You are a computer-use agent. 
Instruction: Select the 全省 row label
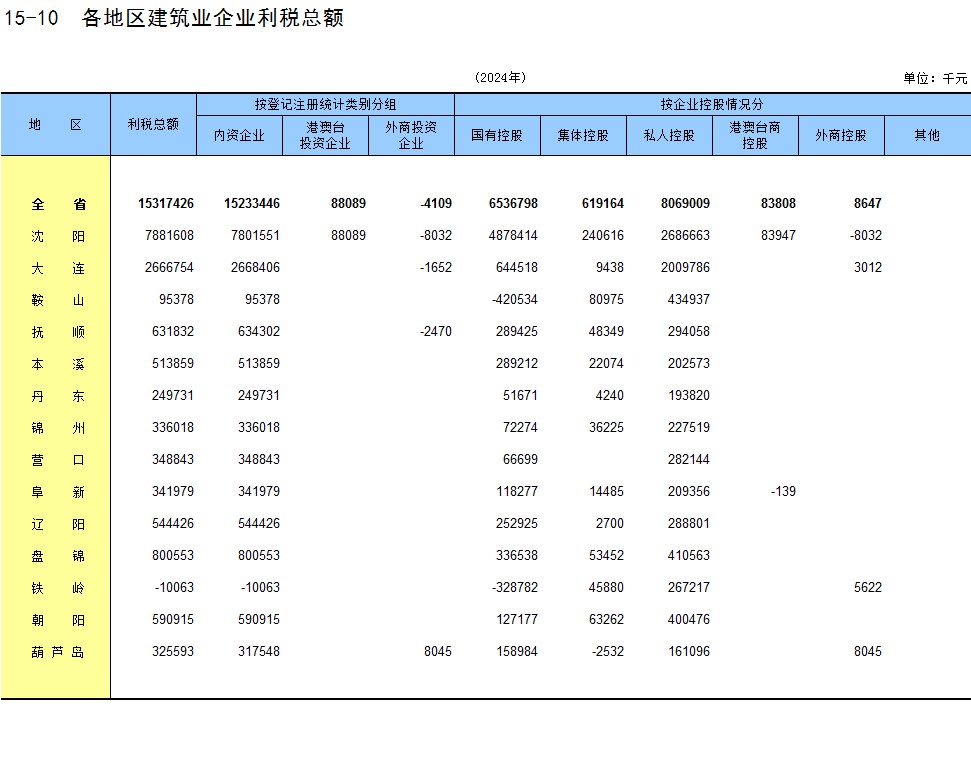58,204
